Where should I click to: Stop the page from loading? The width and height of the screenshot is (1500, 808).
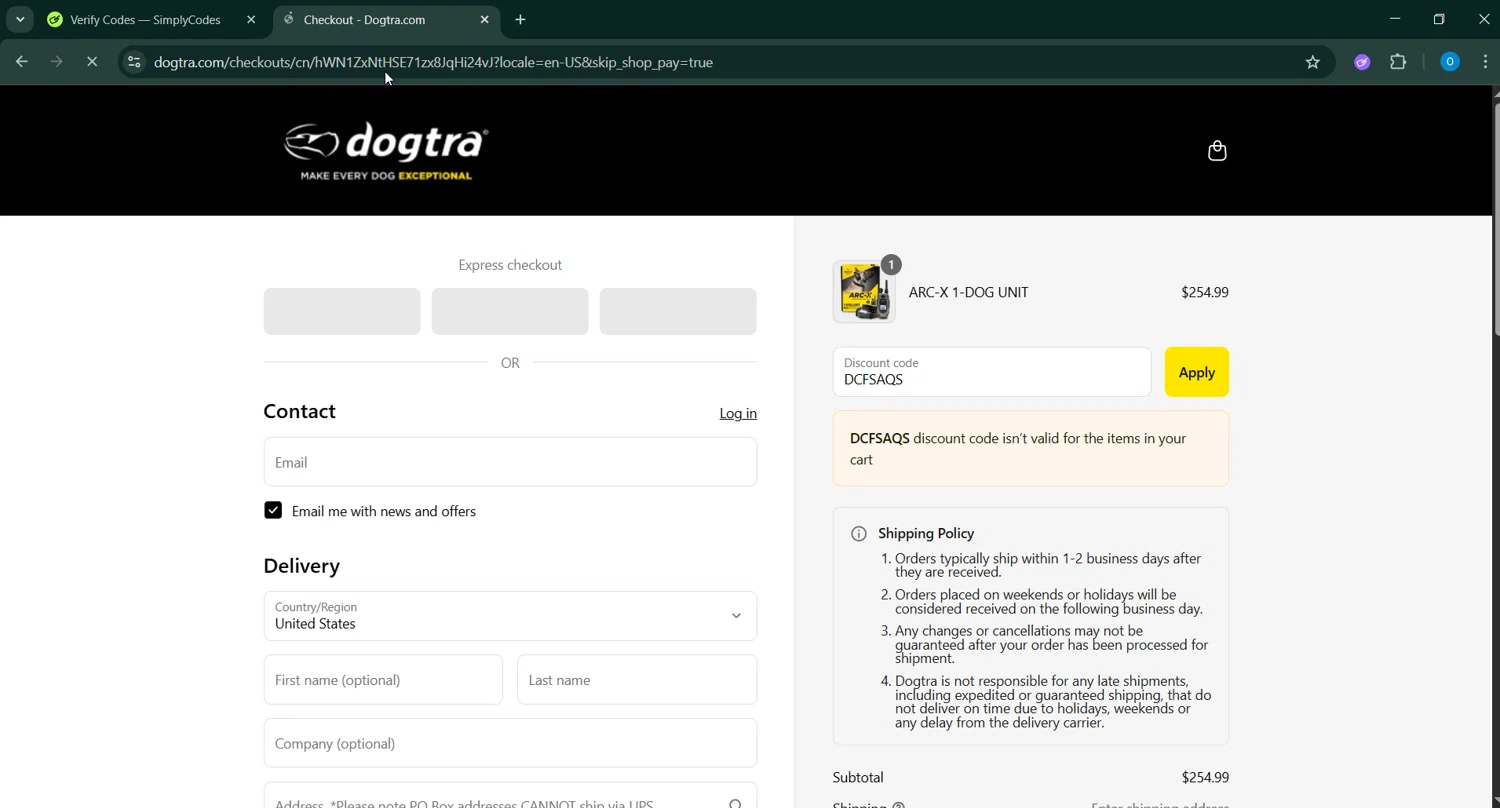click(x=92, y=62)
